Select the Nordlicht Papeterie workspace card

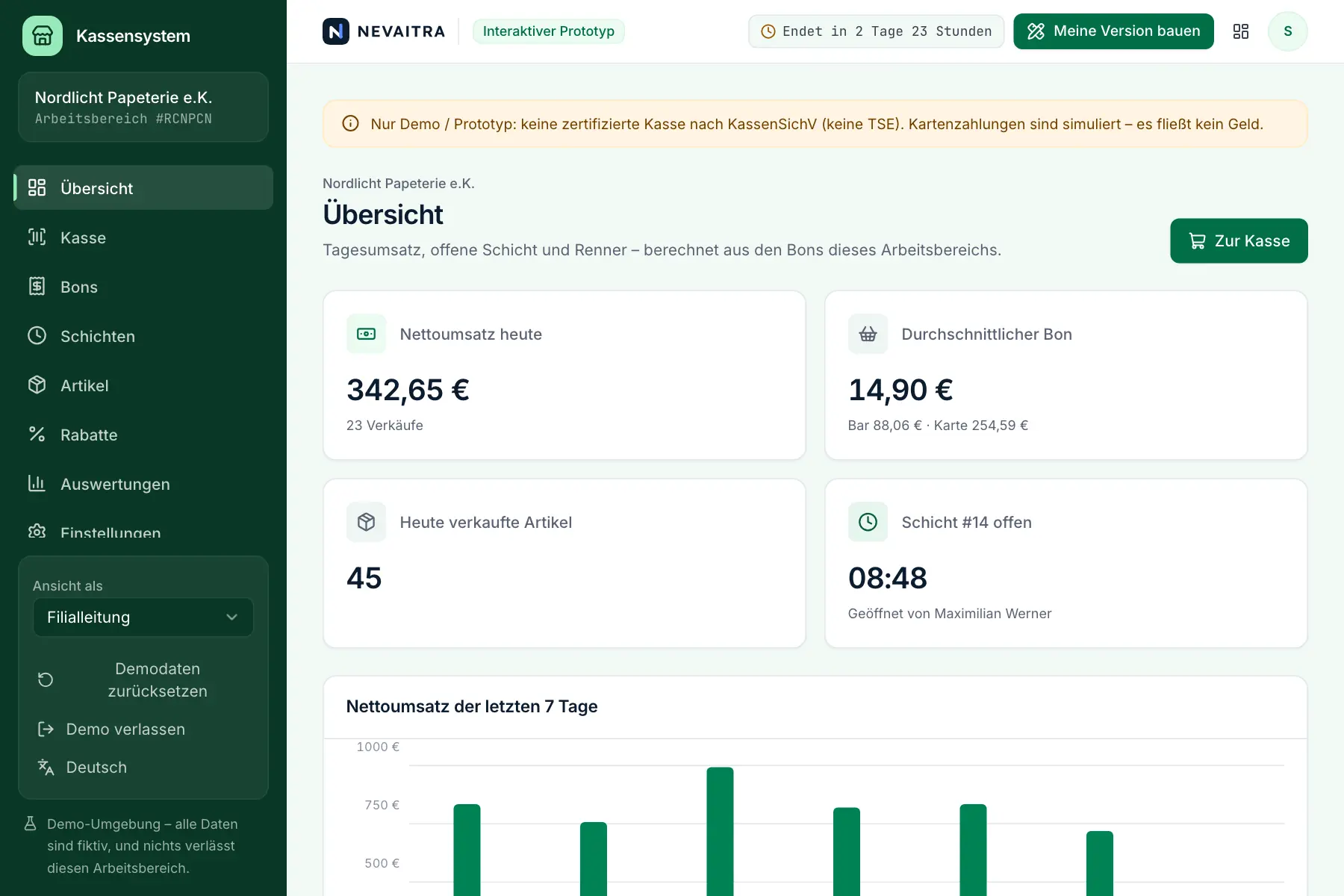tap(143, 107)
